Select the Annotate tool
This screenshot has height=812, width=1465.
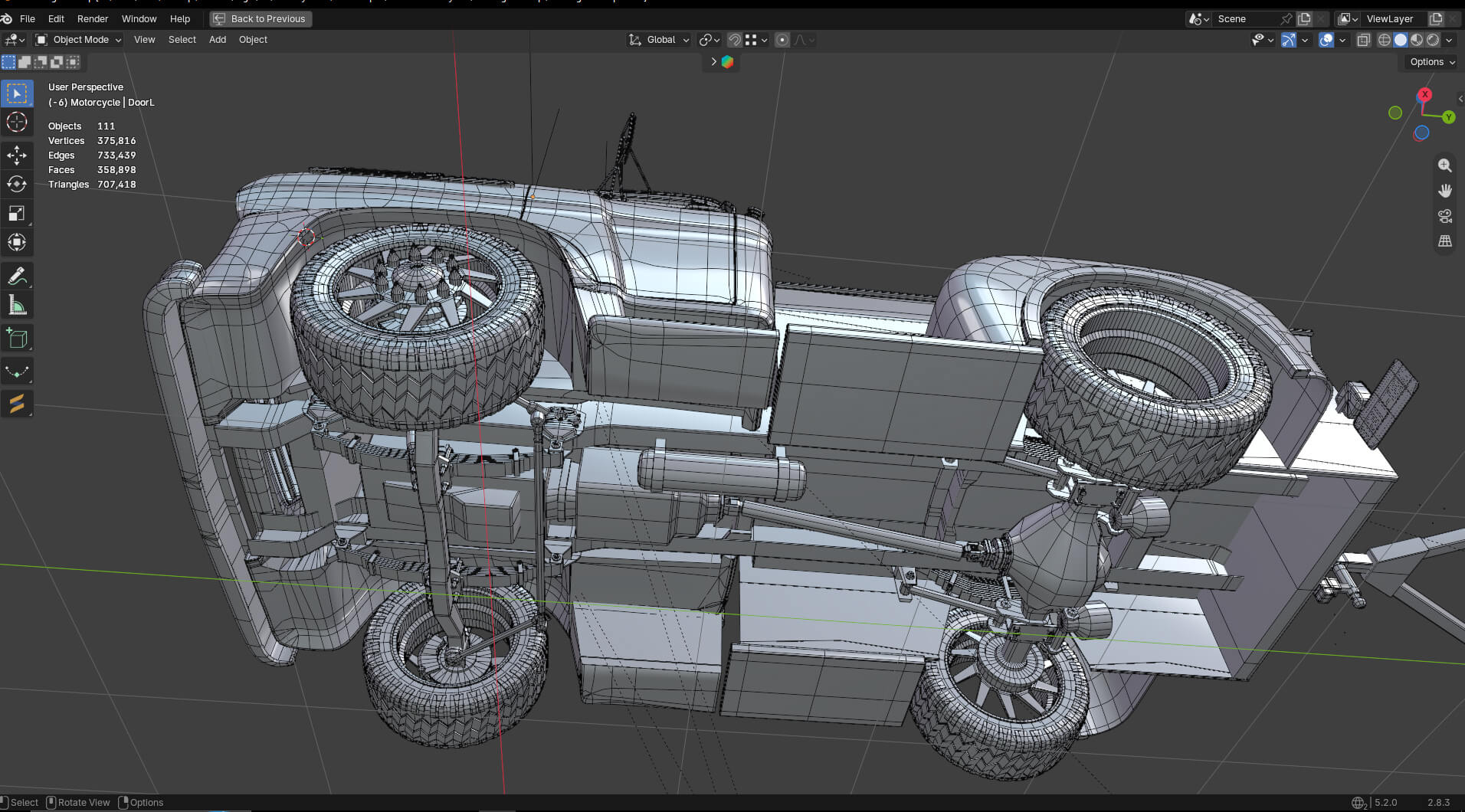[x=17, y=276]
